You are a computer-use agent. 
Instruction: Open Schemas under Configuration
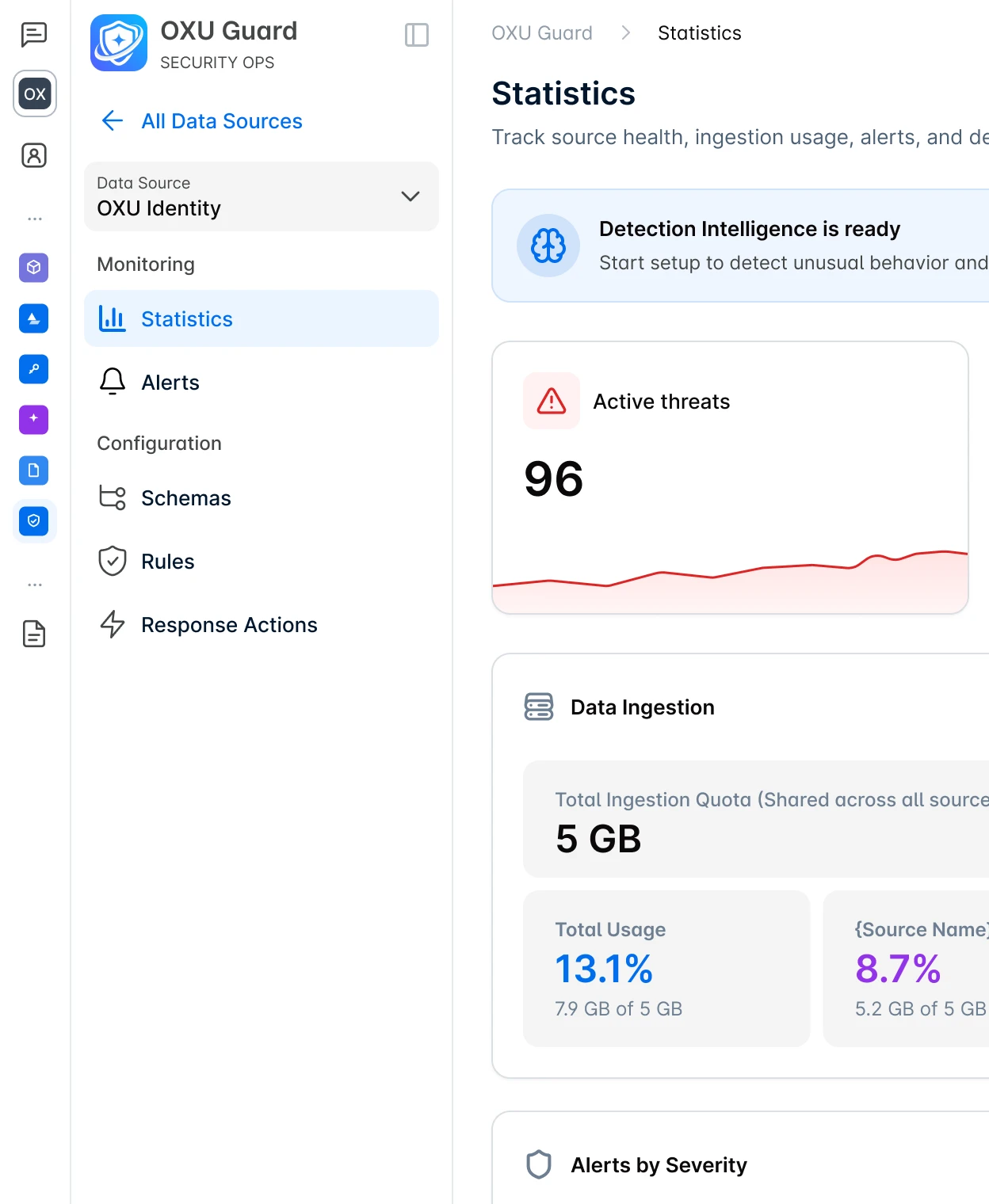[x=262, y=497]
